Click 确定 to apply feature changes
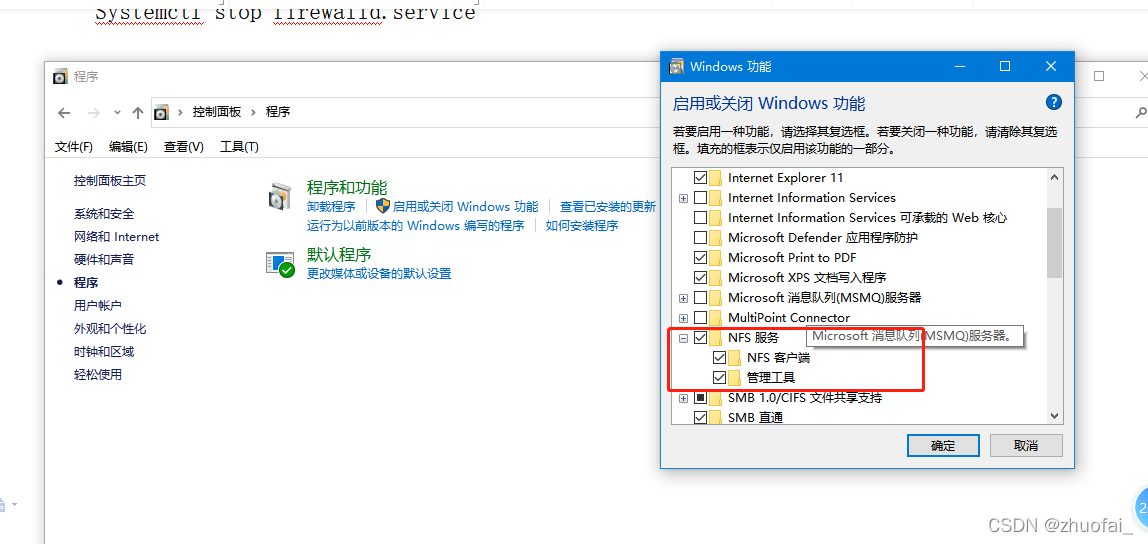1148x544 pixels. 943,445
